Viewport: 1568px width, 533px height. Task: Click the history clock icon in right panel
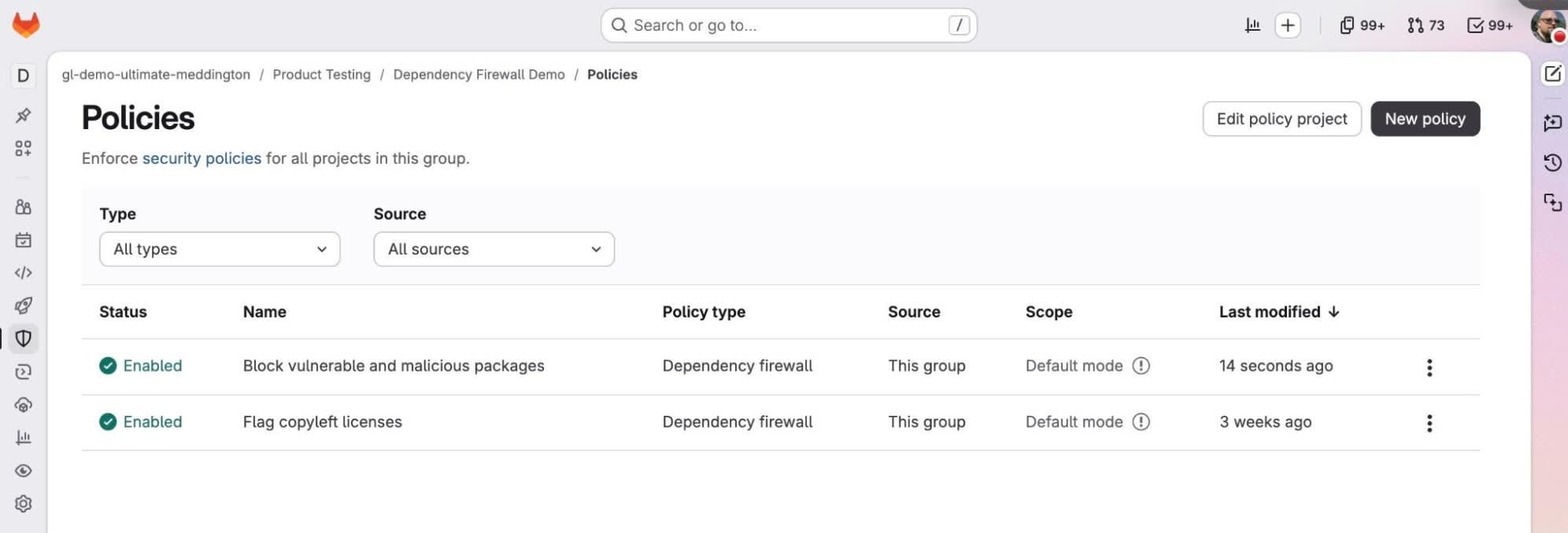click(1552, 163)
